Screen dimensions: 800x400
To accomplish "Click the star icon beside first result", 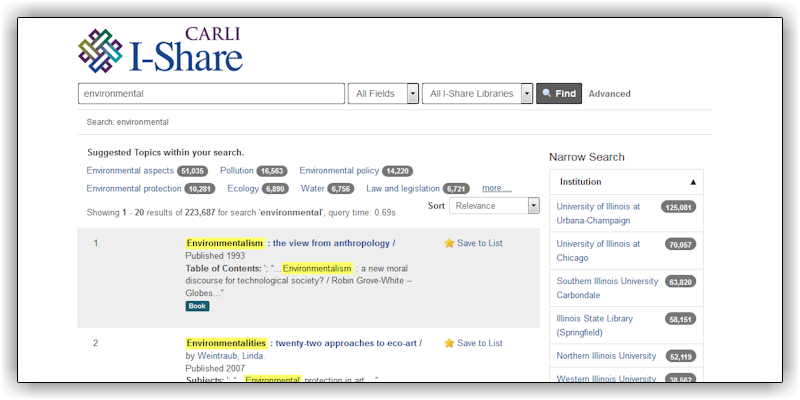I will coord(449,243).
